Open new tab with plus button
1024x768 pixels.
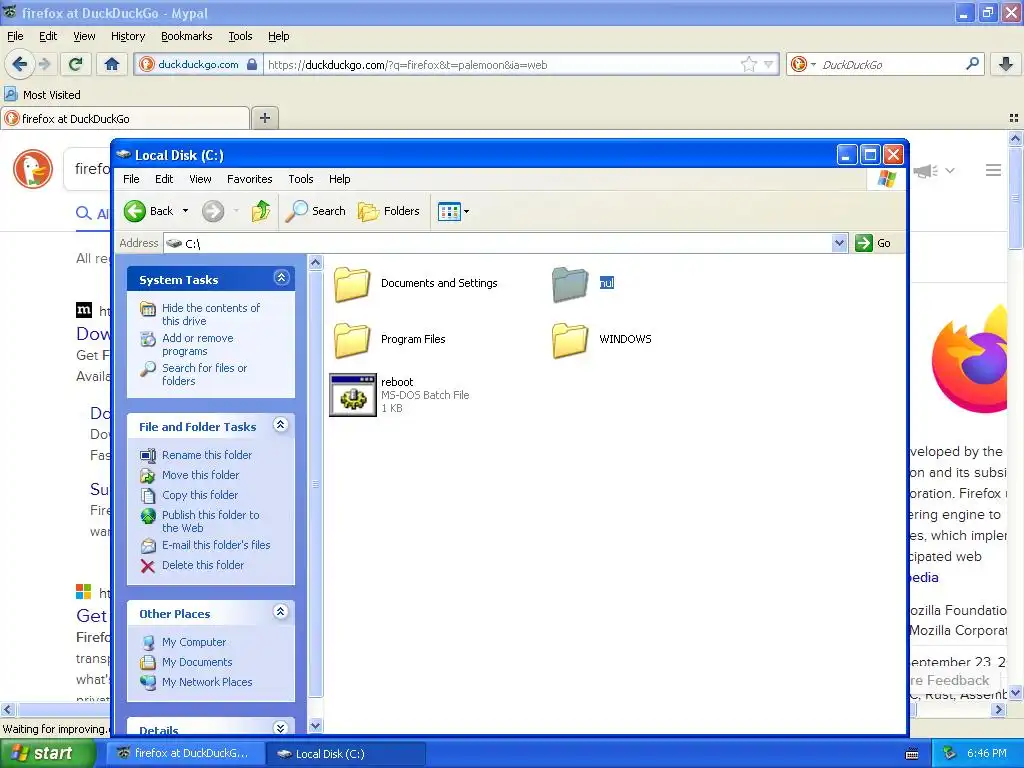point(264,118)
